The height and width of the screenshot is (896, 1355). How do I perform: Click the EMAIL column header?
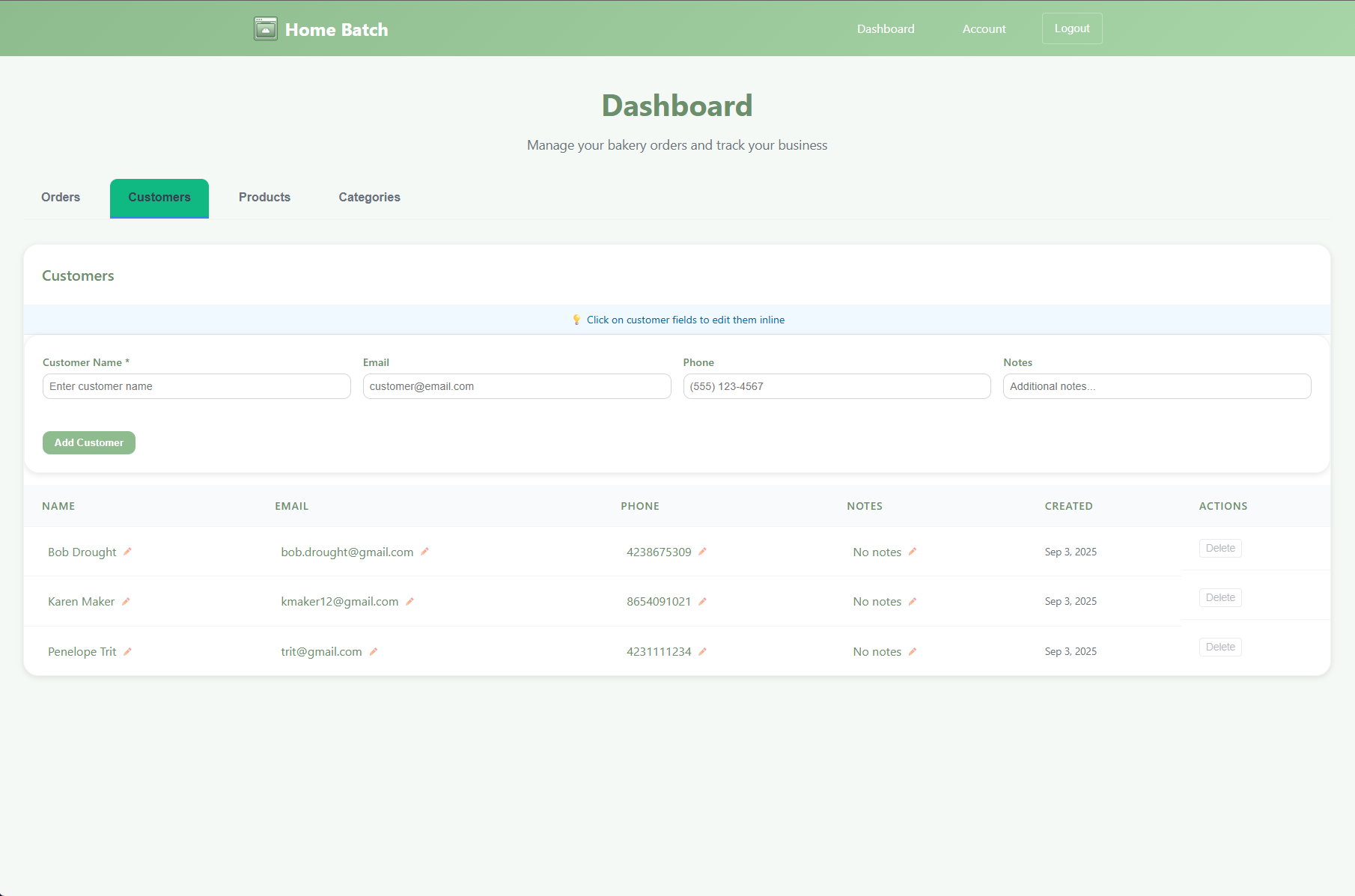[292, 506]
